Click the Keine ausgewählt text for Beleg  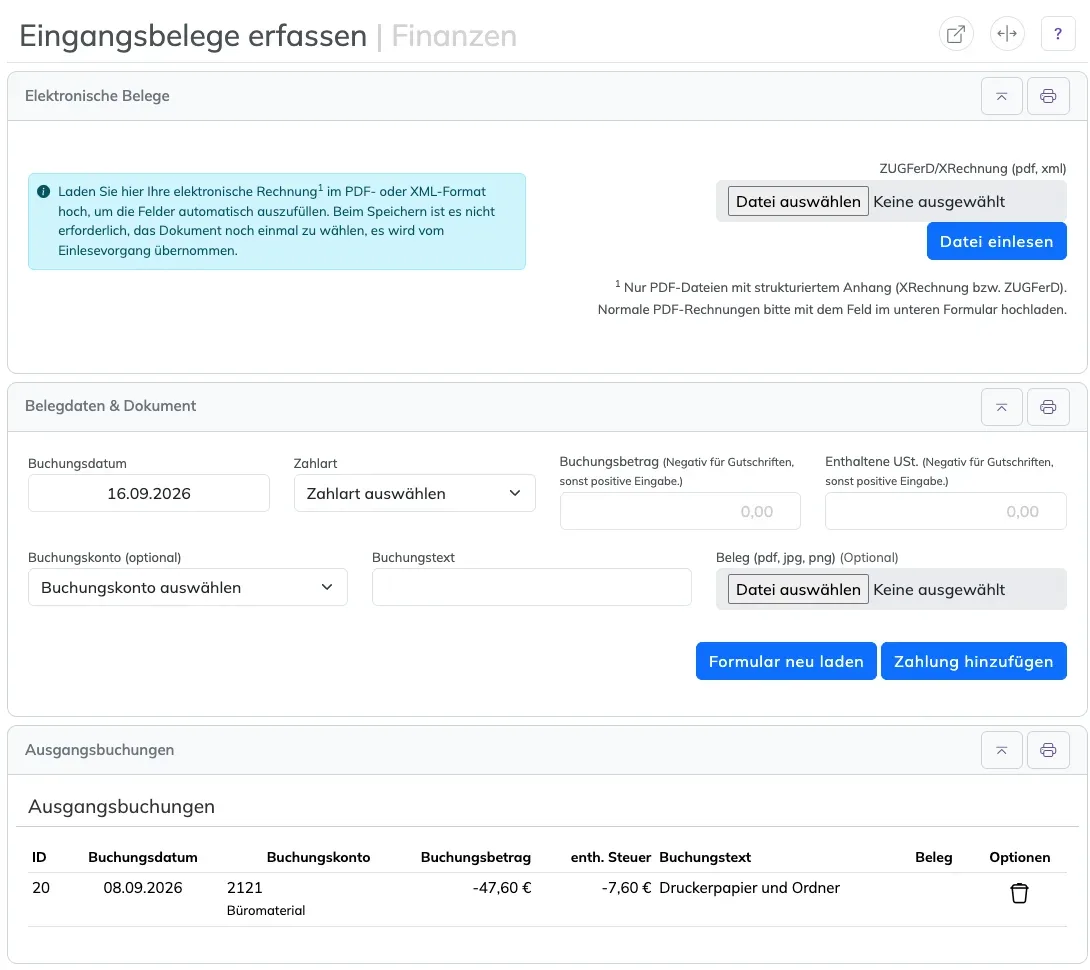point(938,590)
